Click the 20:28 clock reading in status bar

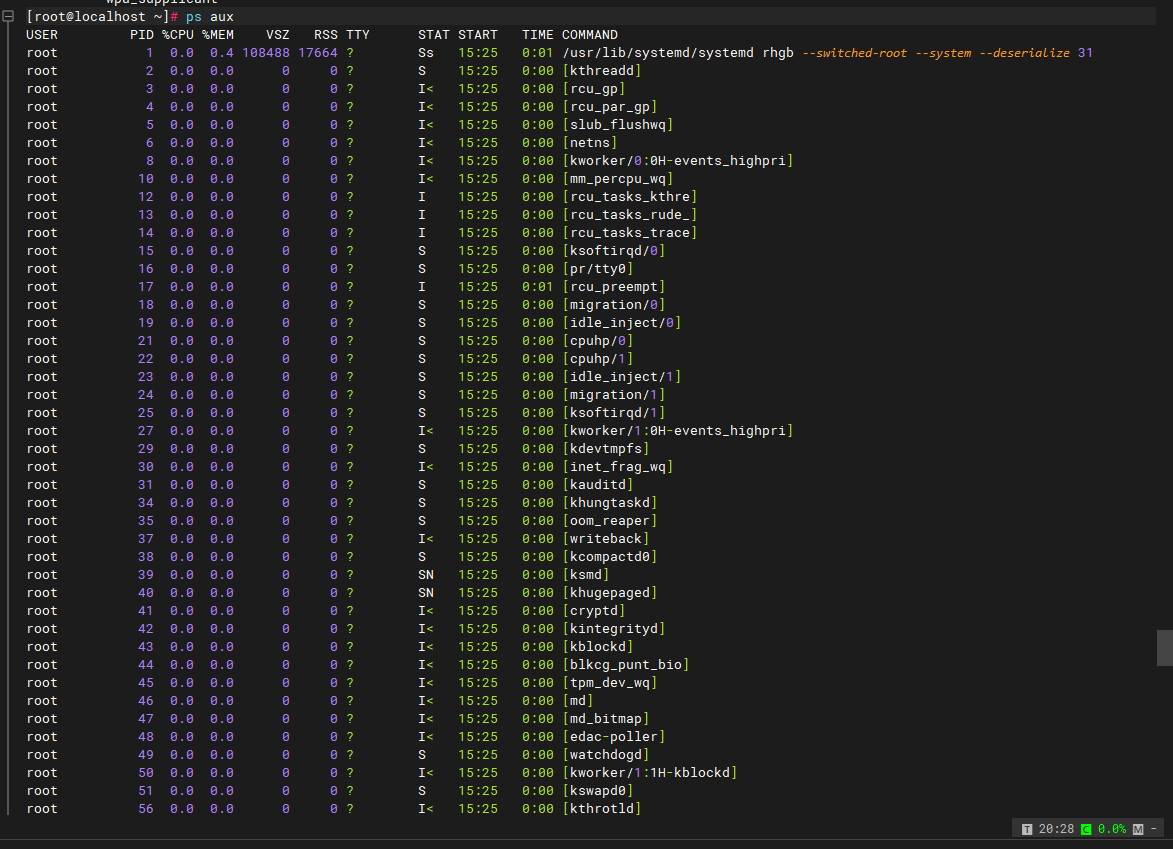[1056, 829]
